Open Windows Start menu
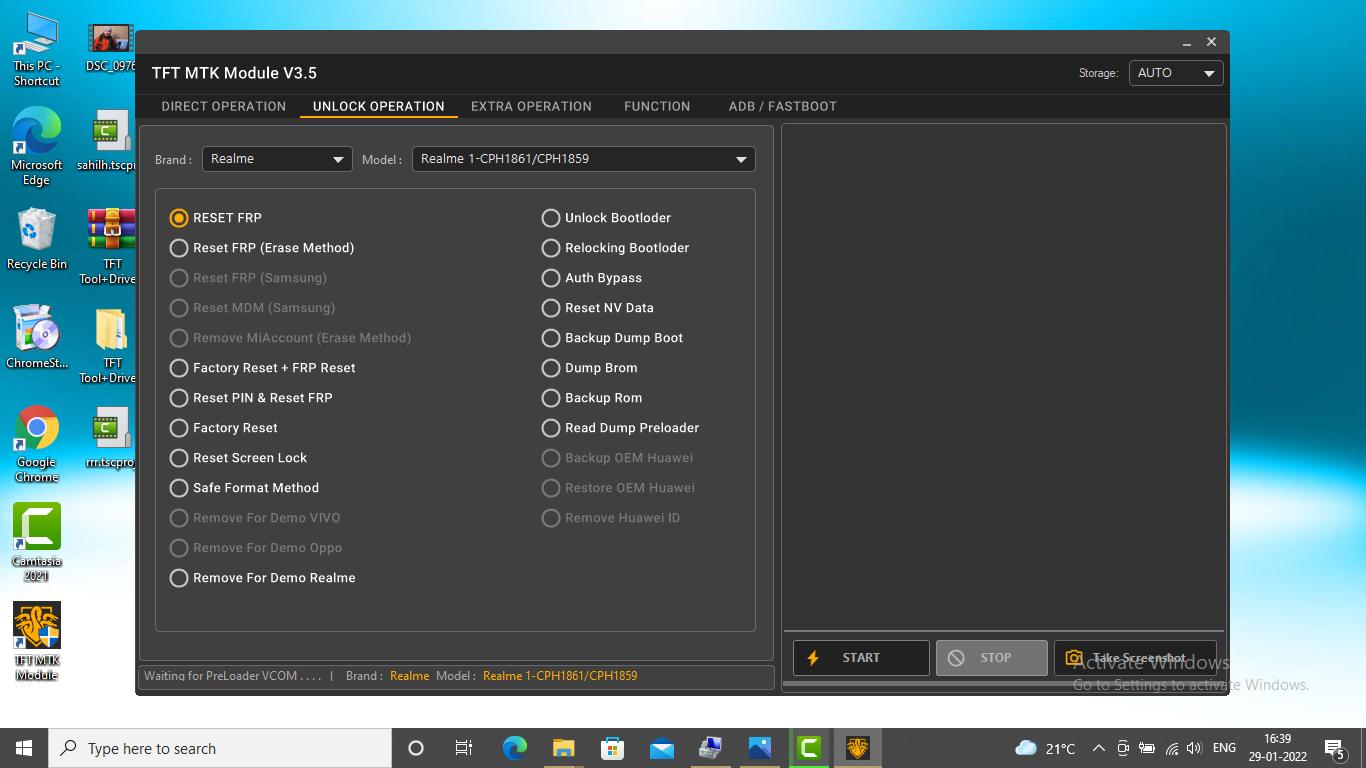Image resolution: width=1366 pixels, height=768 pixels. click(24, 748)
